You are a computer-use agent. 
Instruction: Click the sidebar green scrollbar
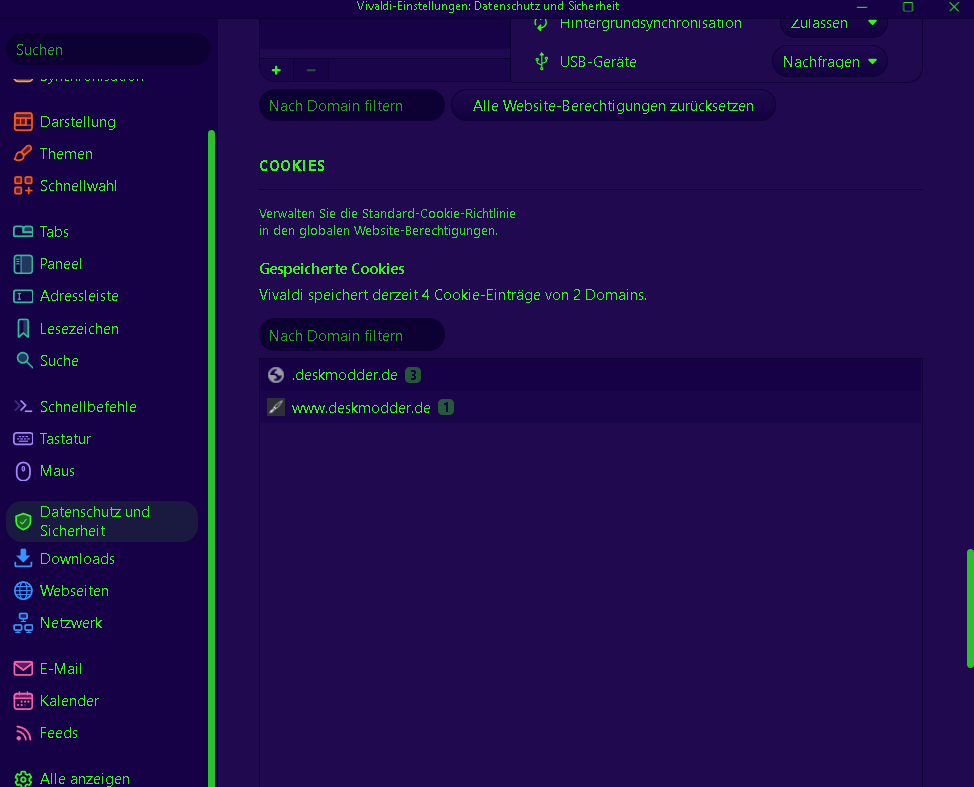212,458
